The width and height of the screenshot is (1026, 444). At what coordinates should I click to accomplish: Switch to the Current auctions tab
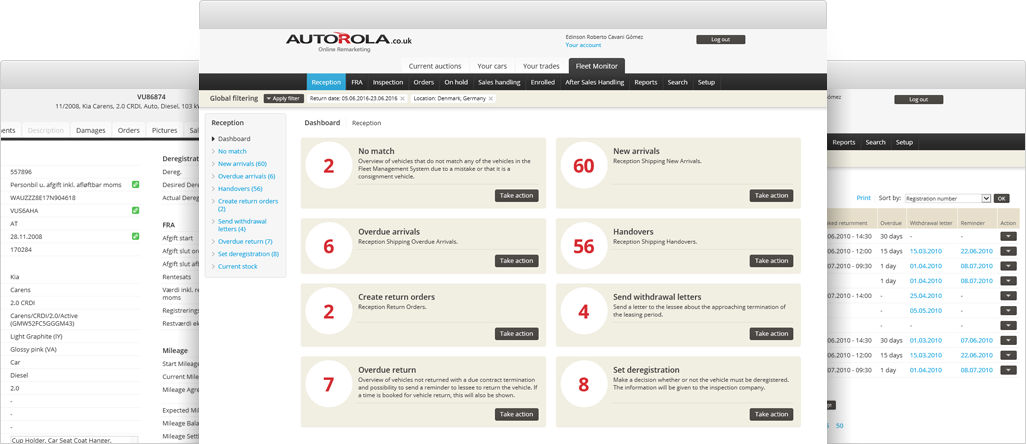pos(435,66)
